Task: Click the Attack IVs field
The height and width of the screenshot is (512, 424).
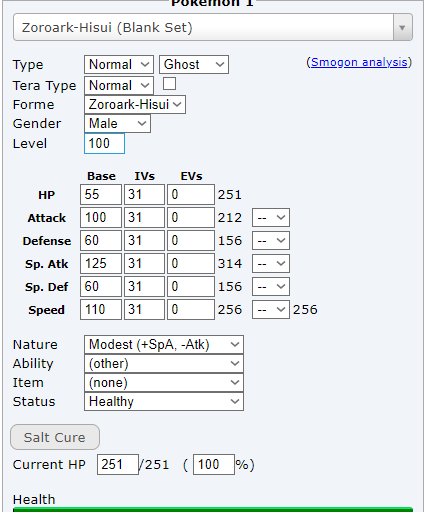Action: [x=144, y=217]
